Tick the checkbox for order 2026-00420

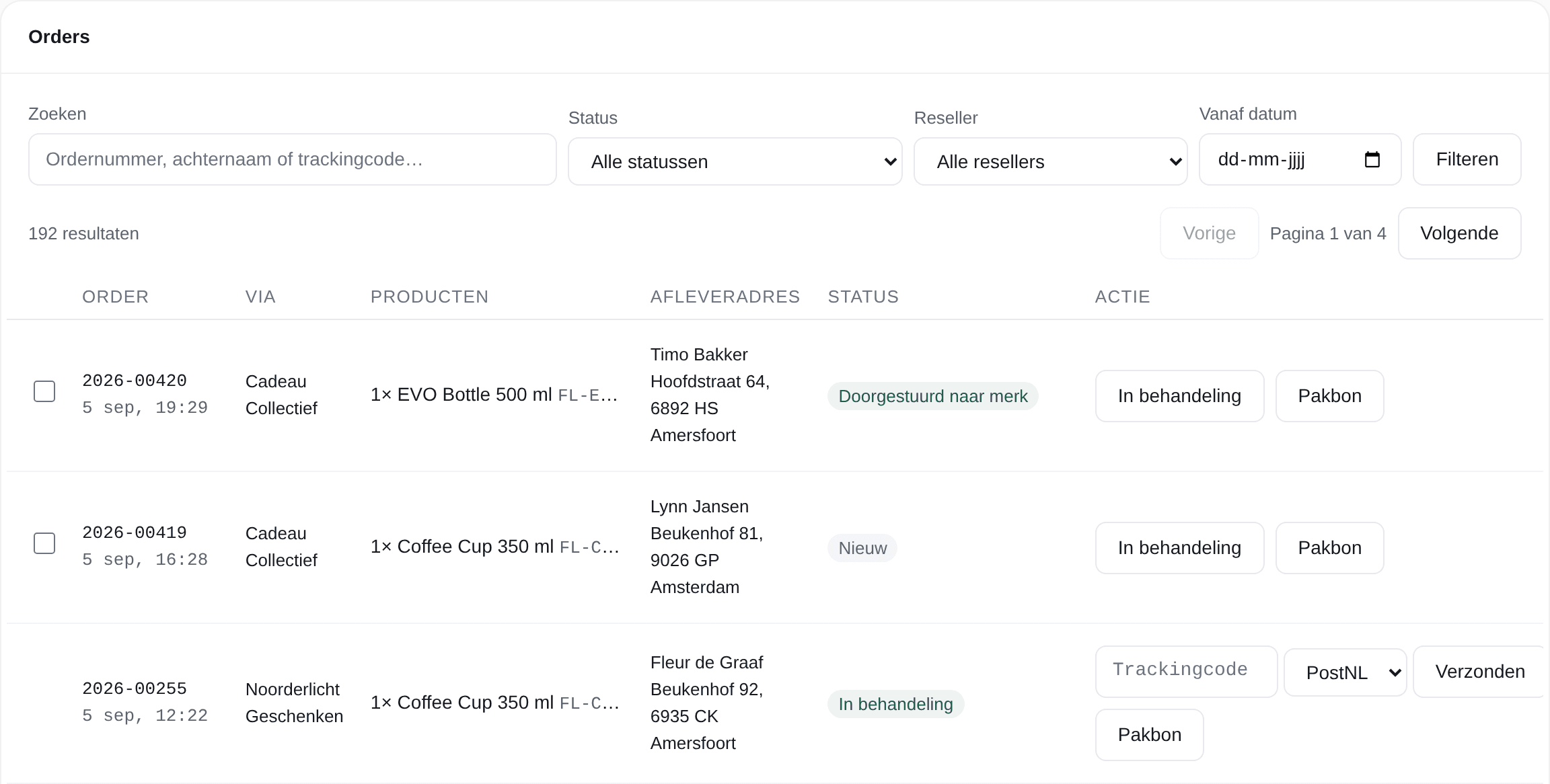44,391
